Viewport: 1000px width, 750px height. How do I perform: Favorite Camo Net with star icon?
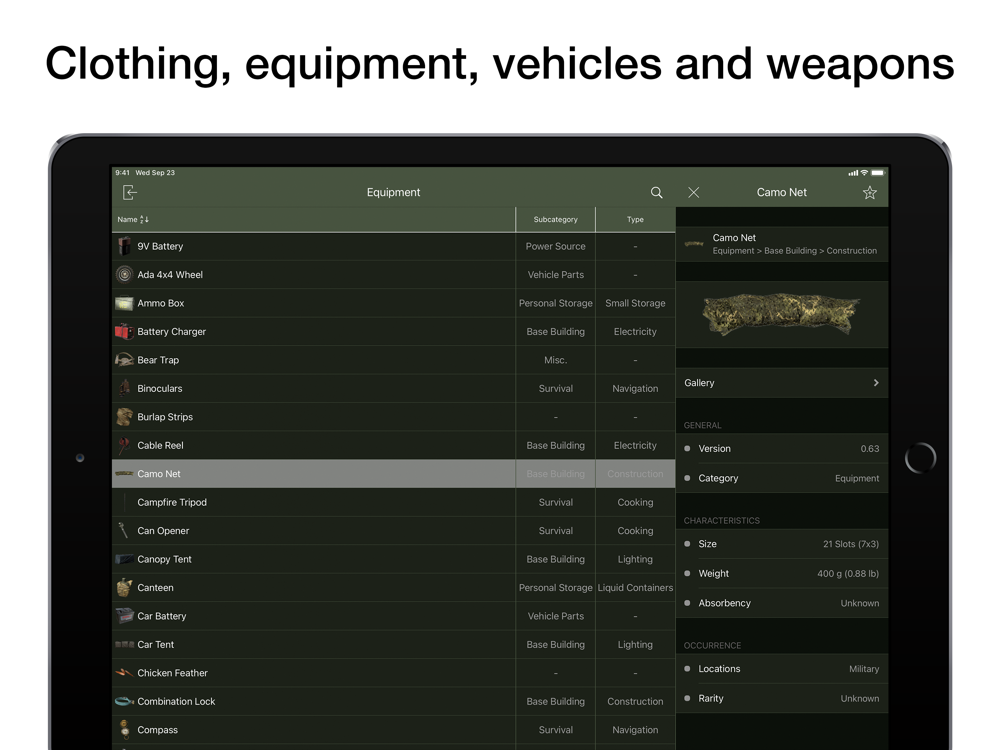(869, 192)
